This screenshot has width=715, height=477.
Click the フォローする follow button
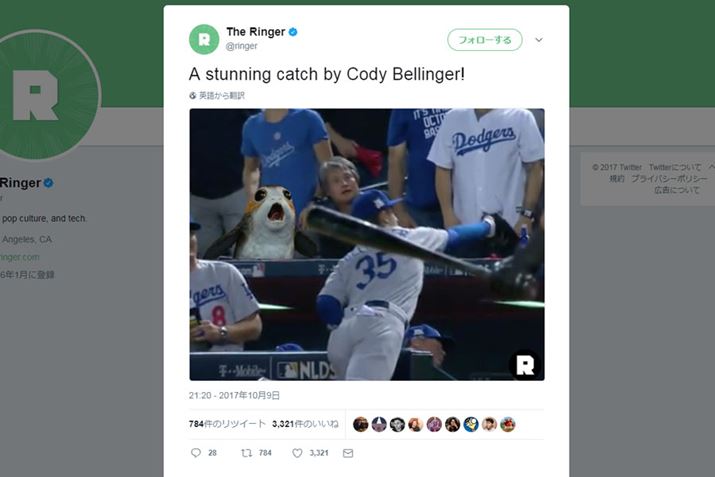pos(484,40)
